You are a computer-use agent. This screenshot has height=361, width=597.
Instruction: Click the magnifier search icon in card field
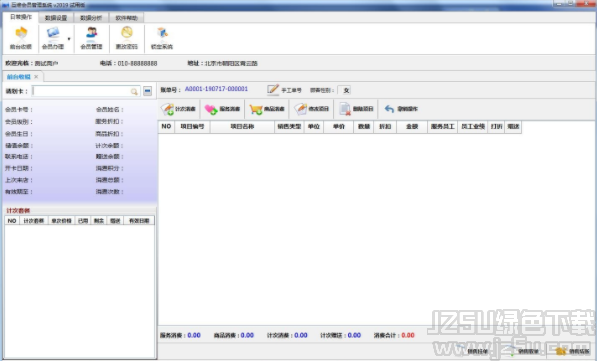tap(134, 91)
